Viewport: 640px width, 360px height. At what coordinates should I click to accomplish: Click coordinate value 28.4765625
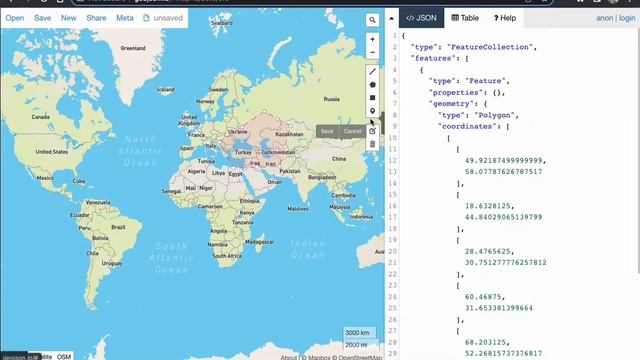click(487, 251)
